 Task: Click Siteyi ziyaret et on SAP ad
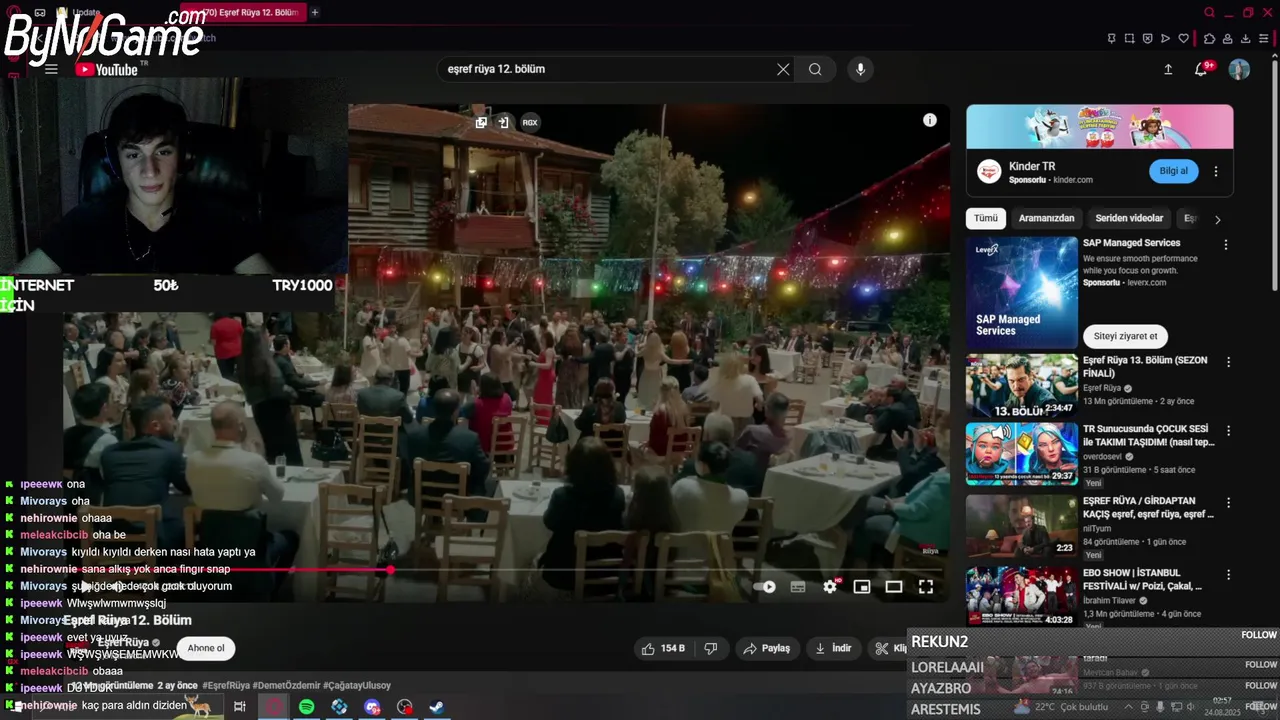(x=1125, y=336)
